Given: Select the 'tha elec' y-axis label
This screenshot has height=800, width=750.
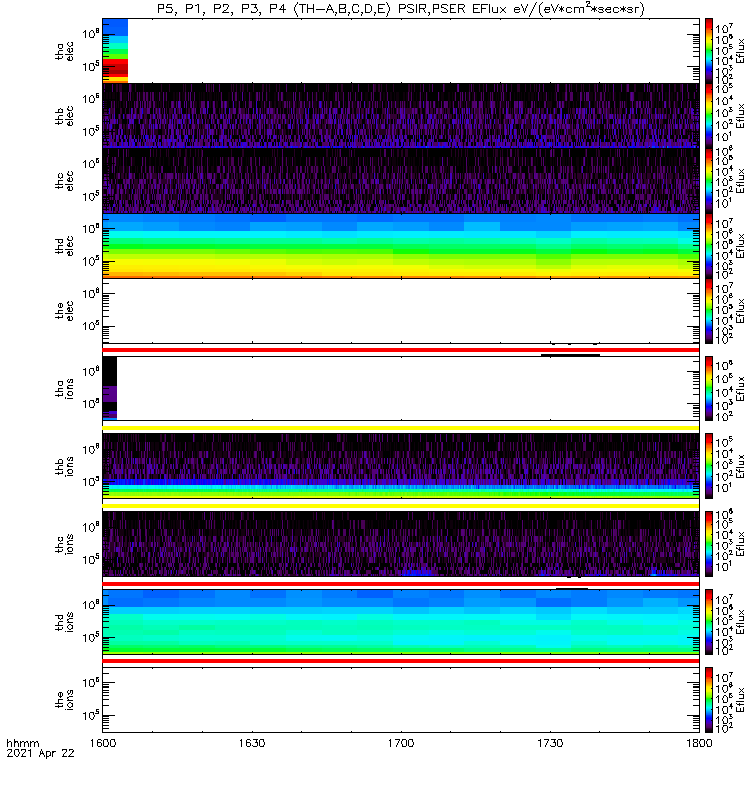Looking at the screenshot, I should [x=64, y=51].
